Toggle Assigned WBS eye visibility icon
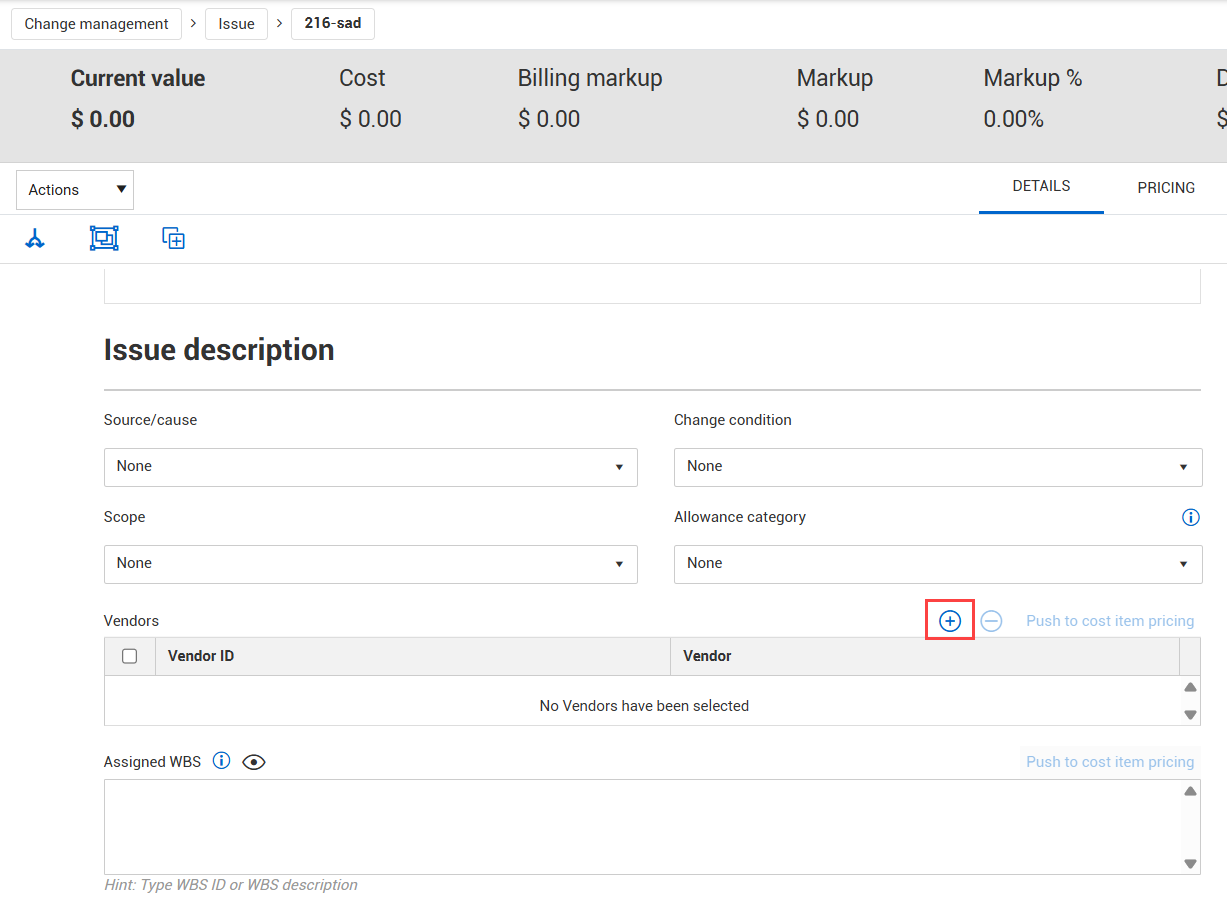 (254, 762)
